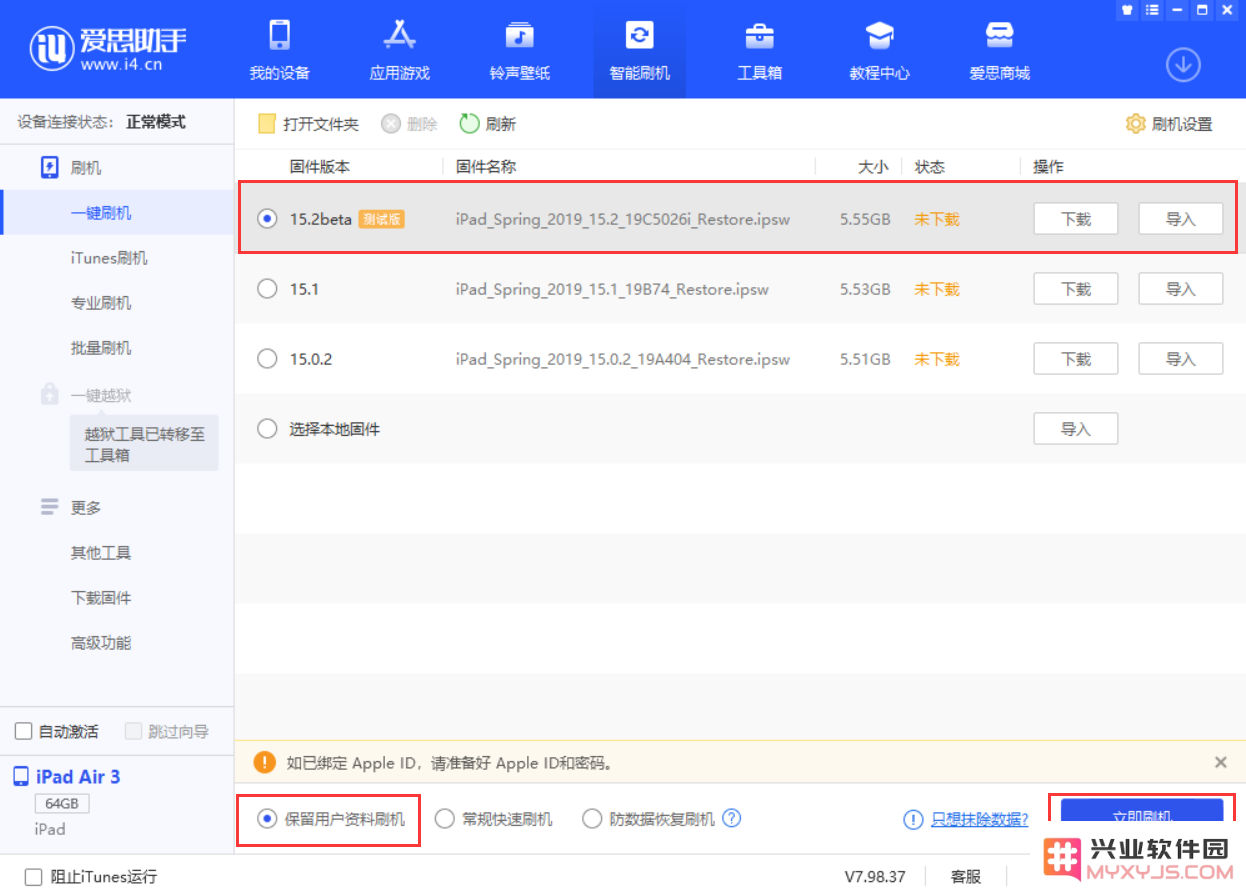Click 客服 in the status bar
This screenshot has height=896, width=1246.
coord(966,877)
